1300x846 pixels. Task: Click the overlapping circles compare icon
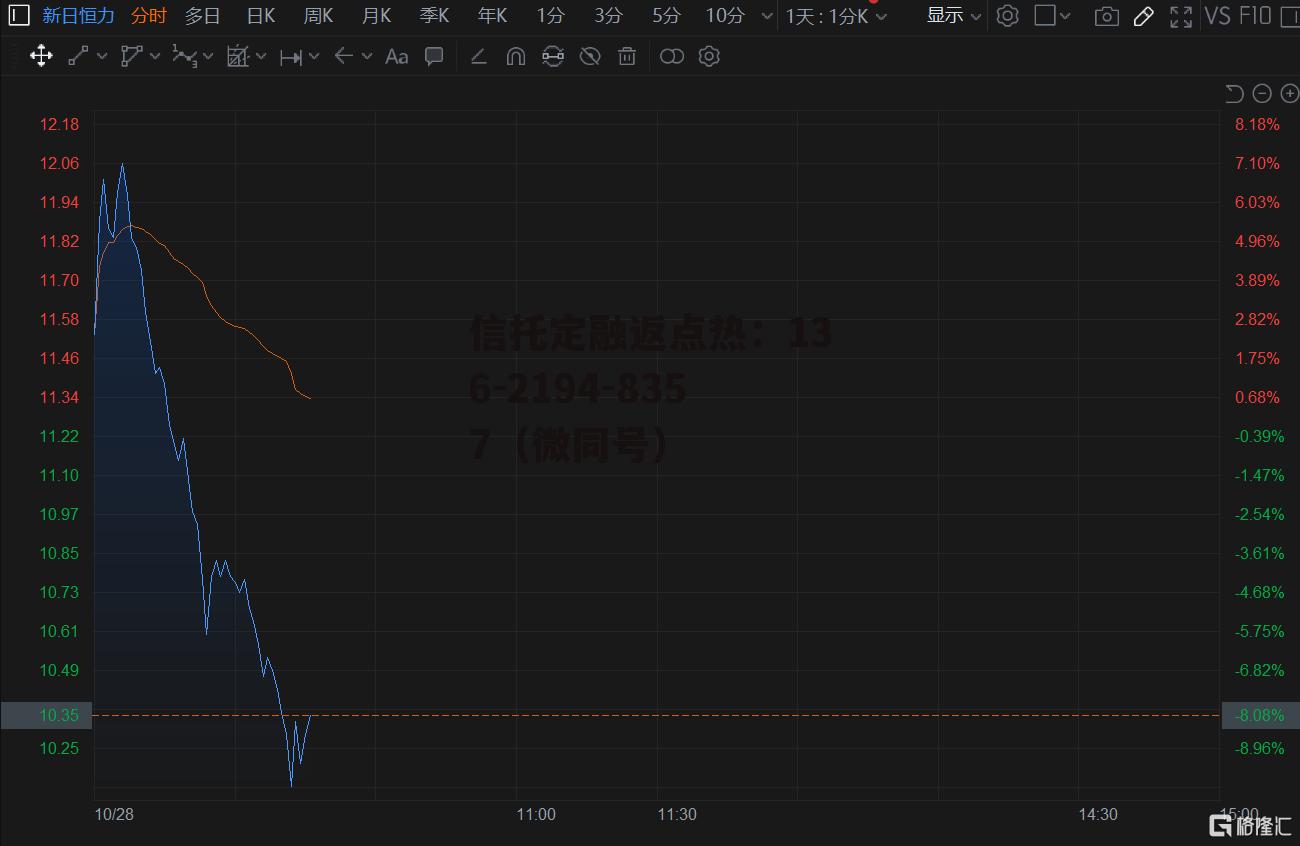click(672, 56)
